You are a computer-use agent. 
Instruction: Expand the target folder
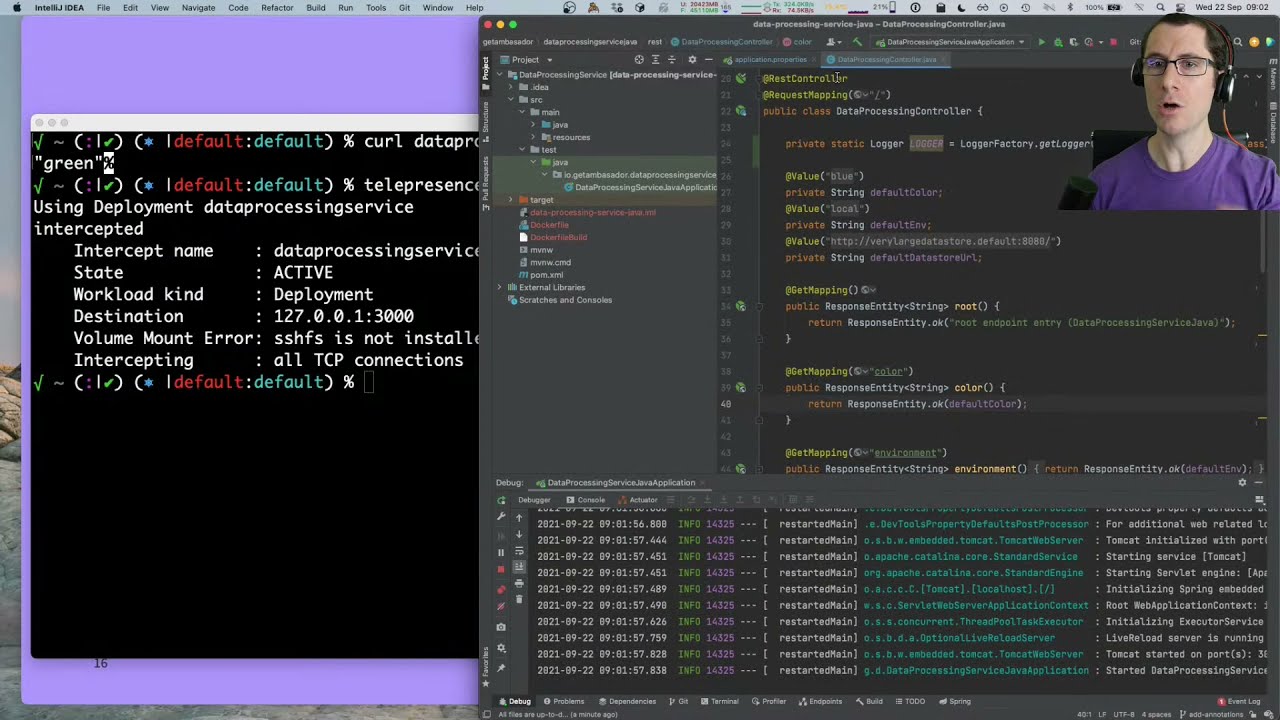(x=511, y=200)
